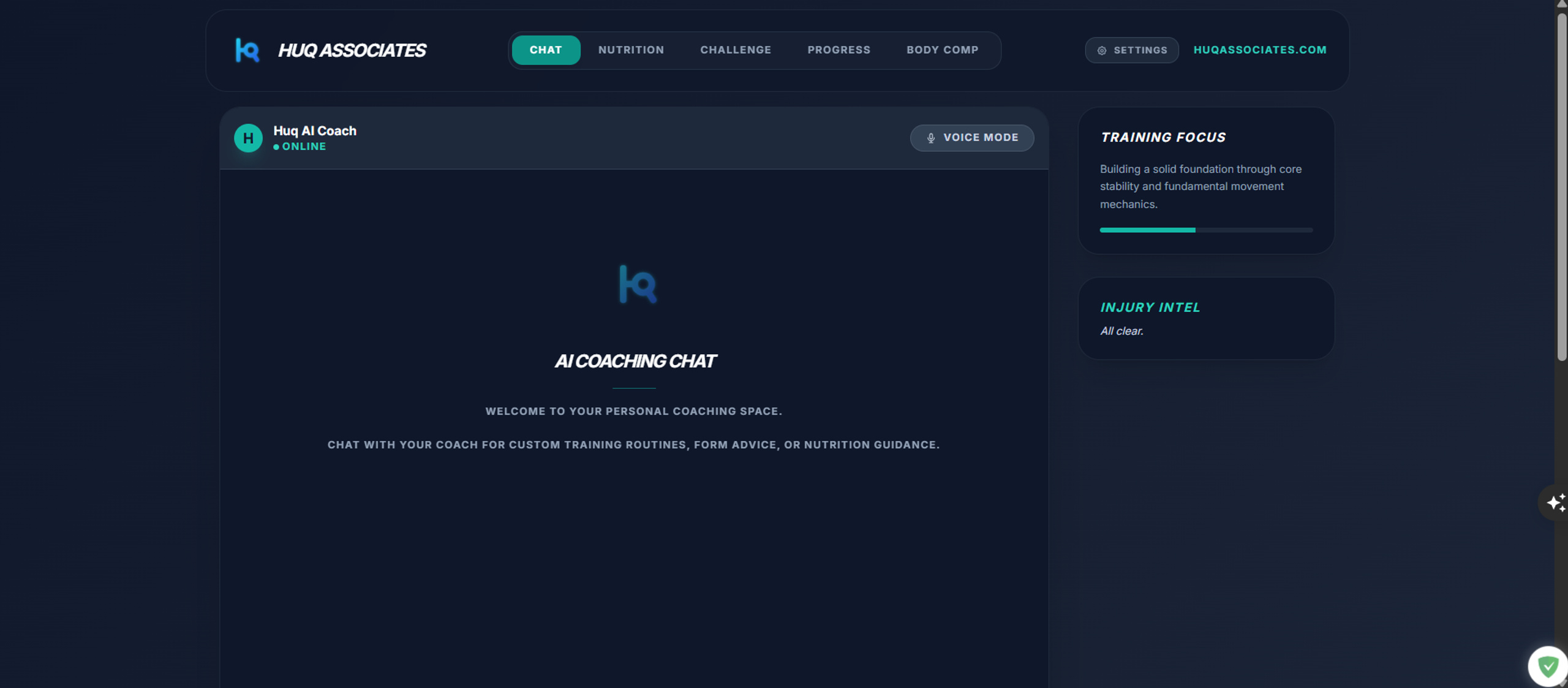1568x688 pixels.
Task: Click the gear icon in Settings button
Action: coord(1101,50)
